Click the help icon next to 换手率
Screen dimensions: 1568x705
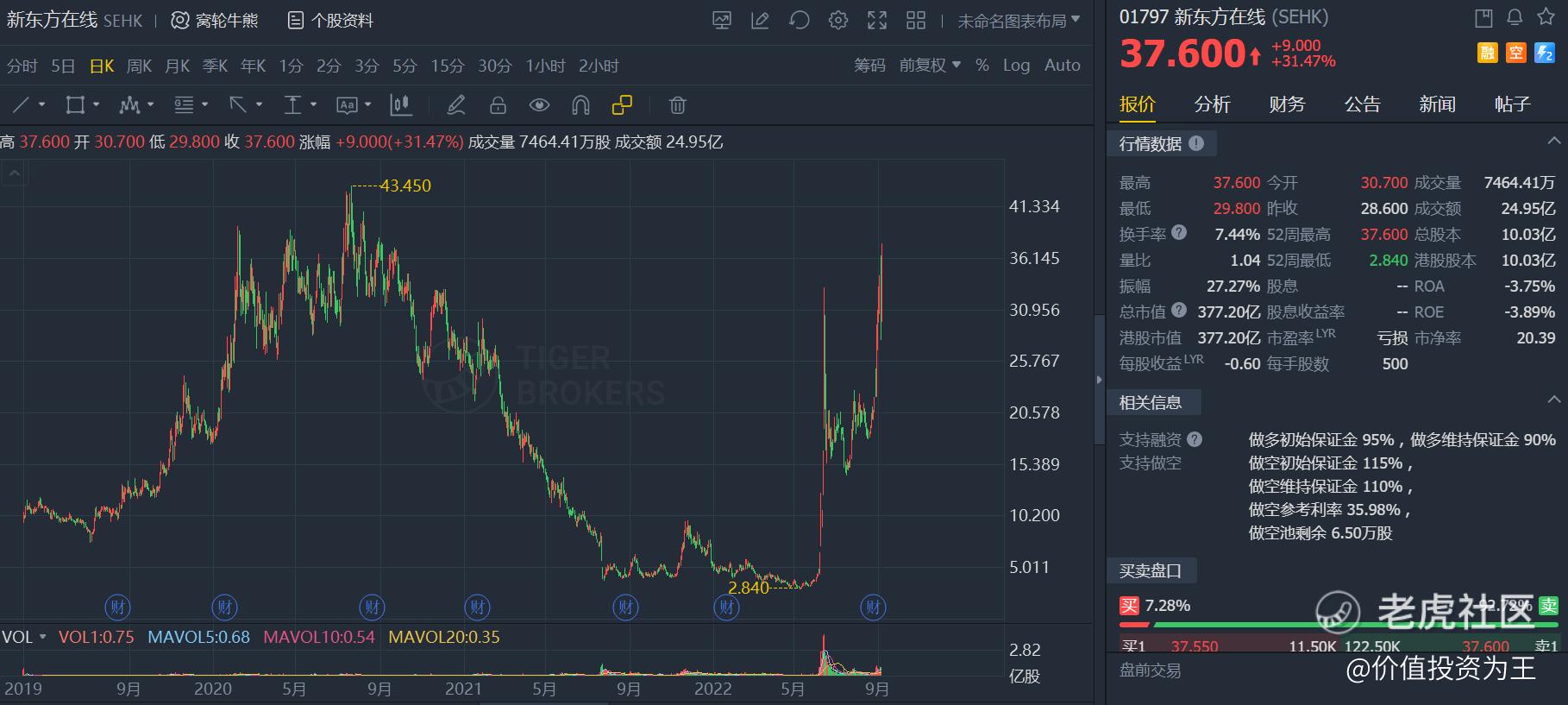pyautogui.click(x=1179, y=233)
